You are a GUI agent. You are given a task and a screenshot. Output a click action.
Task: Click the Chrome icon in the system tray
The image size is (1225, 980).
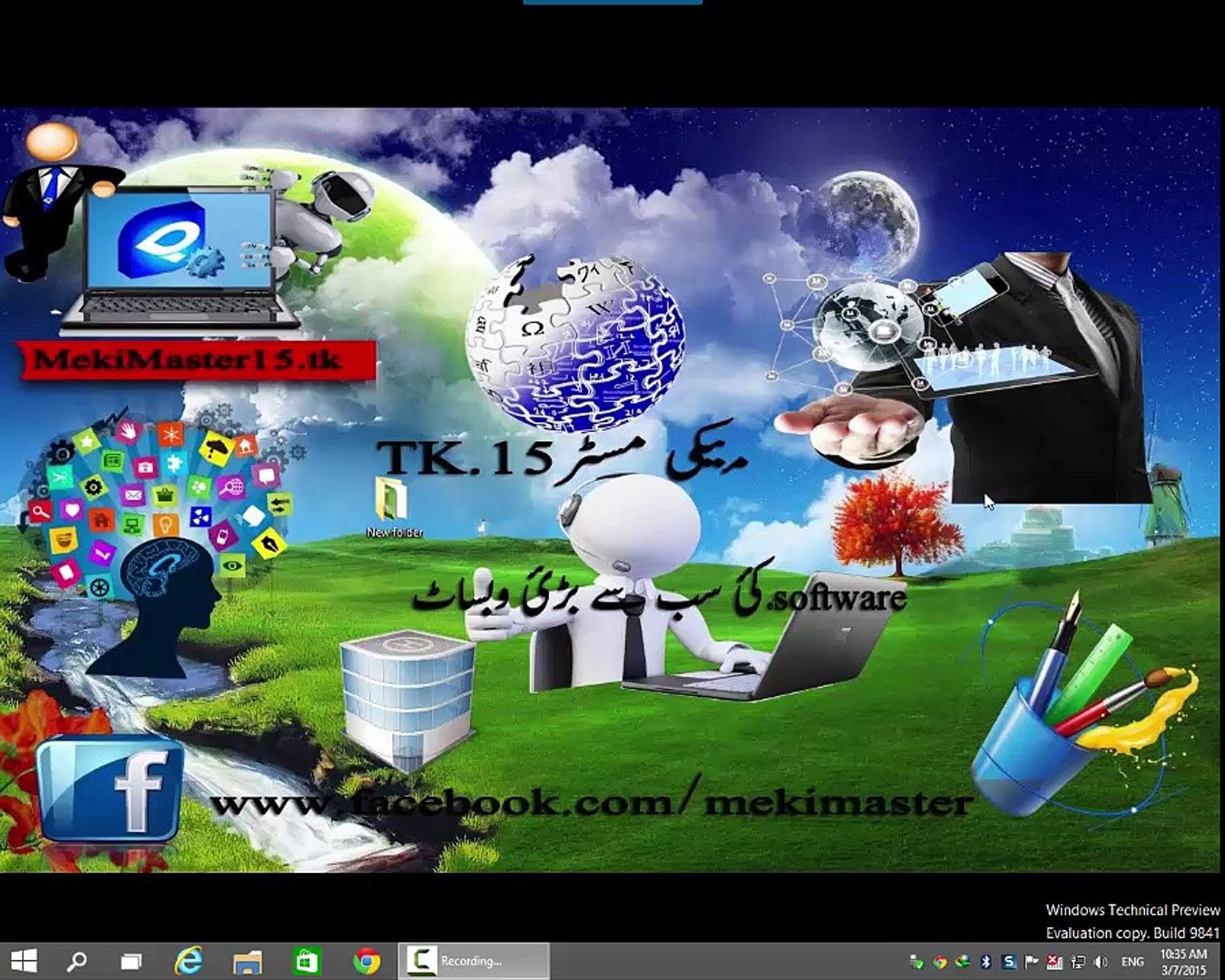point(940,962)
